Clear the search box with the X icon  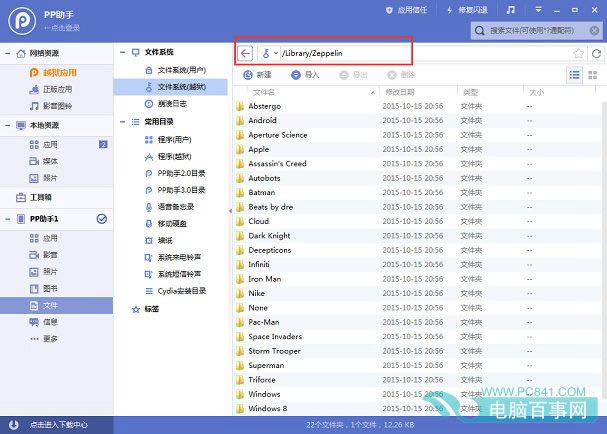tap(594, 31)
